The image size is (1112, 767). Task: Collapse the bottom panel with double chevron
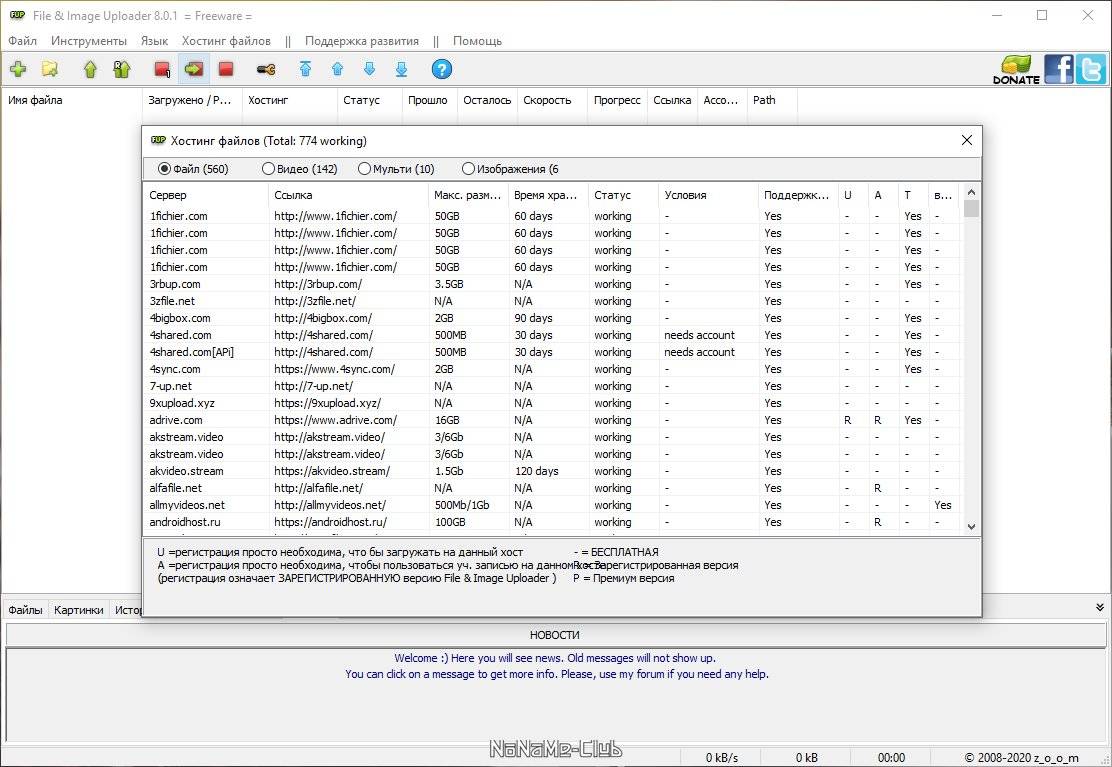tap(1099, 608)
